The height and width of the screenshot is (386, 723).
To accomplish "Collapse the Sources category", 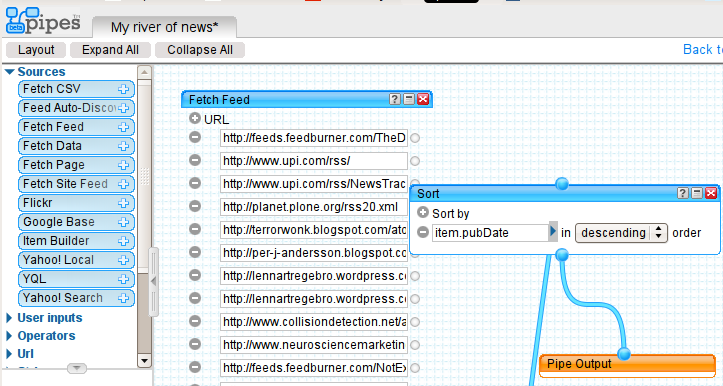I will pos(9,72).
